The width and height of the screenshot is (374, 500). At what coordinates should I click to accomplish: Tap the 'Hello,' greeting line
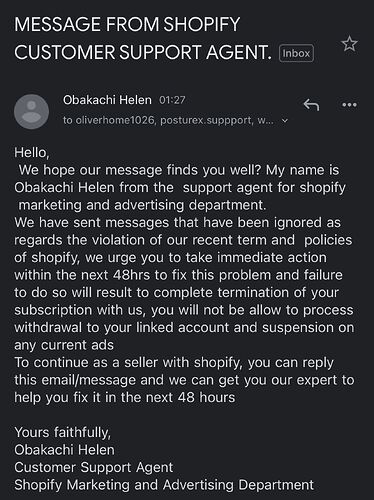[32, 153]
